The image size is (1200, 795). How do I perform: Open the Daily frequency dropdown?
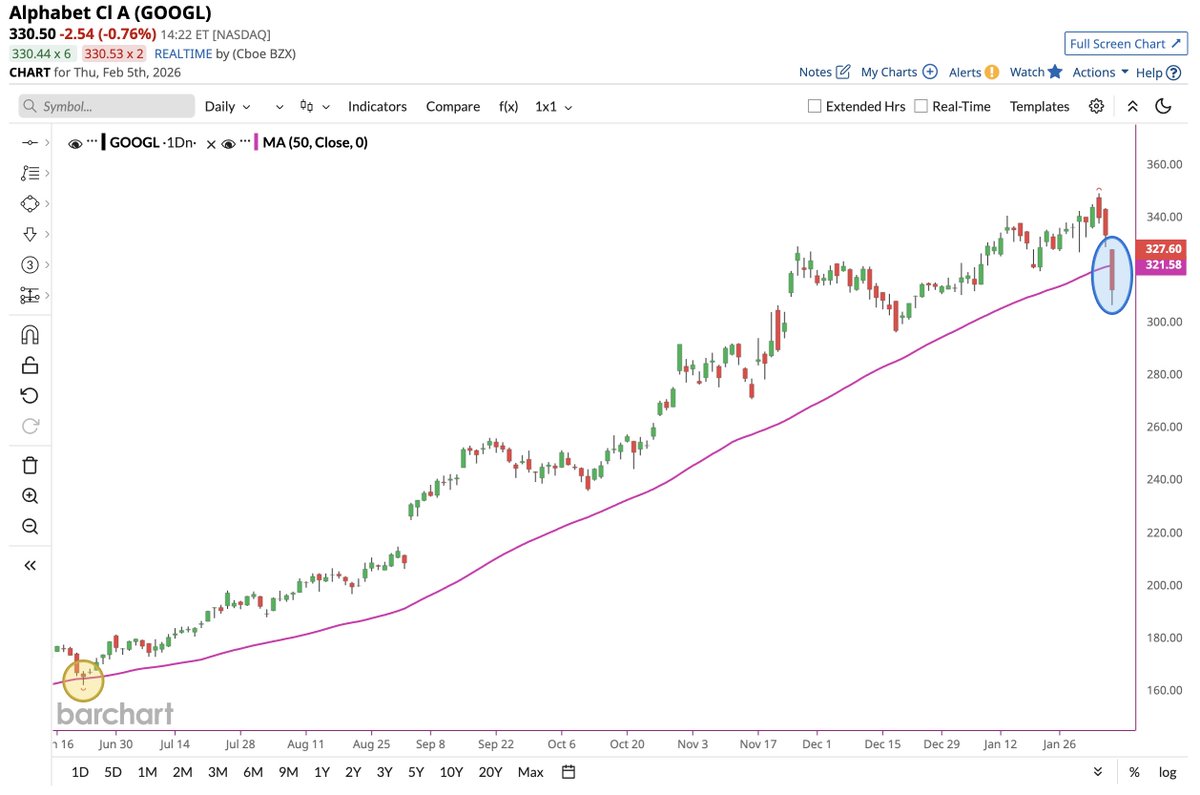point(228,106)
